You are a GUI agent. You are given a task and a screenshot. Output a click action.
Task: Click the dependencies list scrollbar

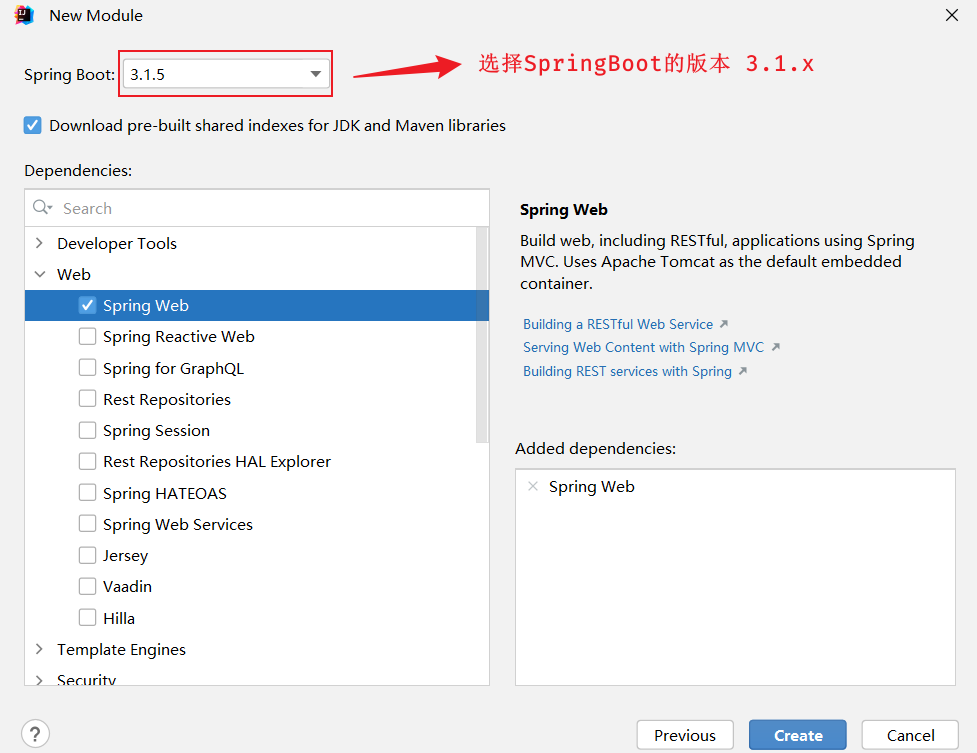tap(482, 335)
